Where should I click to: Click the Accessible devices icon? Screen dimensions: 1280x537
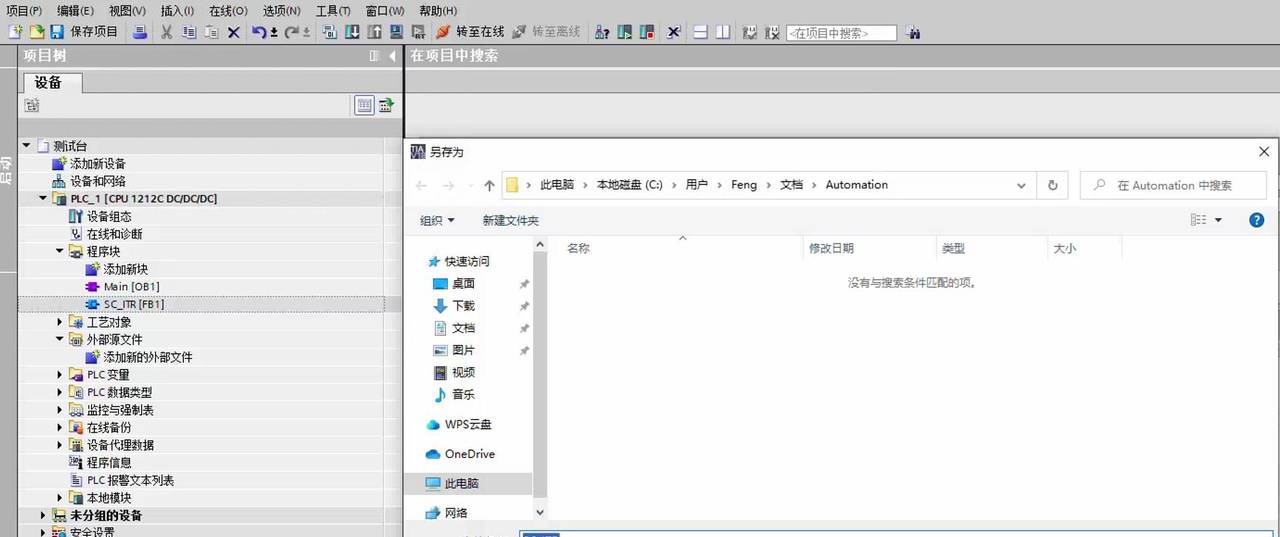click(603, 32)
